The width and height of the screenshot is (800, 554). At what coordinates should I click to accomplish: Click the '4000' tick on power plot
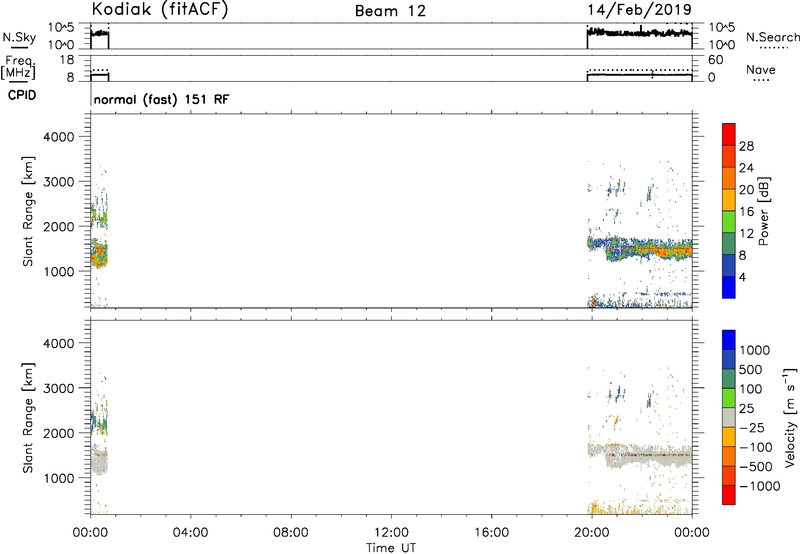[59, 137]
